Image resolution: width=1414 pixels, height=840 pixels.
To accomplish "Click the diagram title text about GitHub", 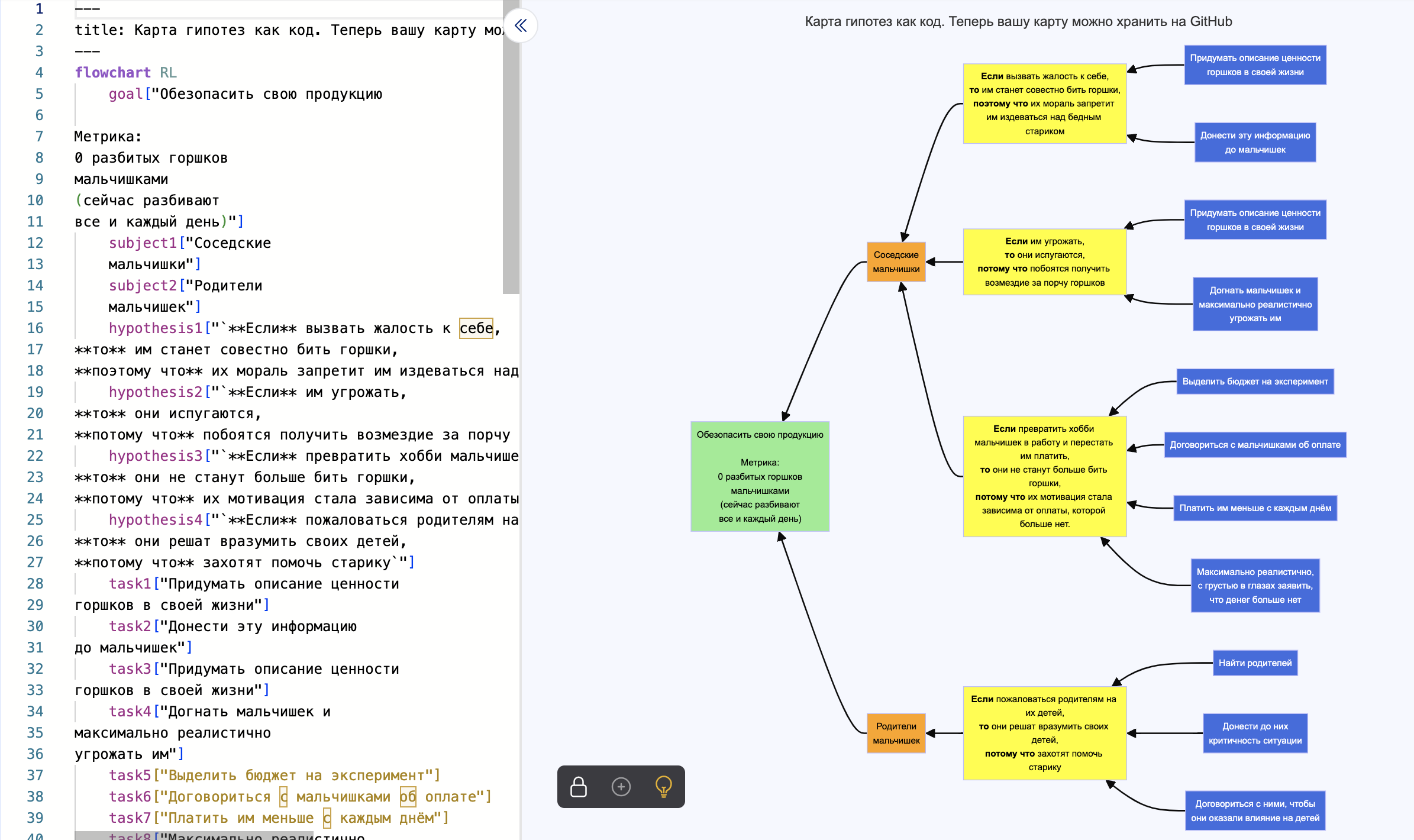I will pos(1018,22).
